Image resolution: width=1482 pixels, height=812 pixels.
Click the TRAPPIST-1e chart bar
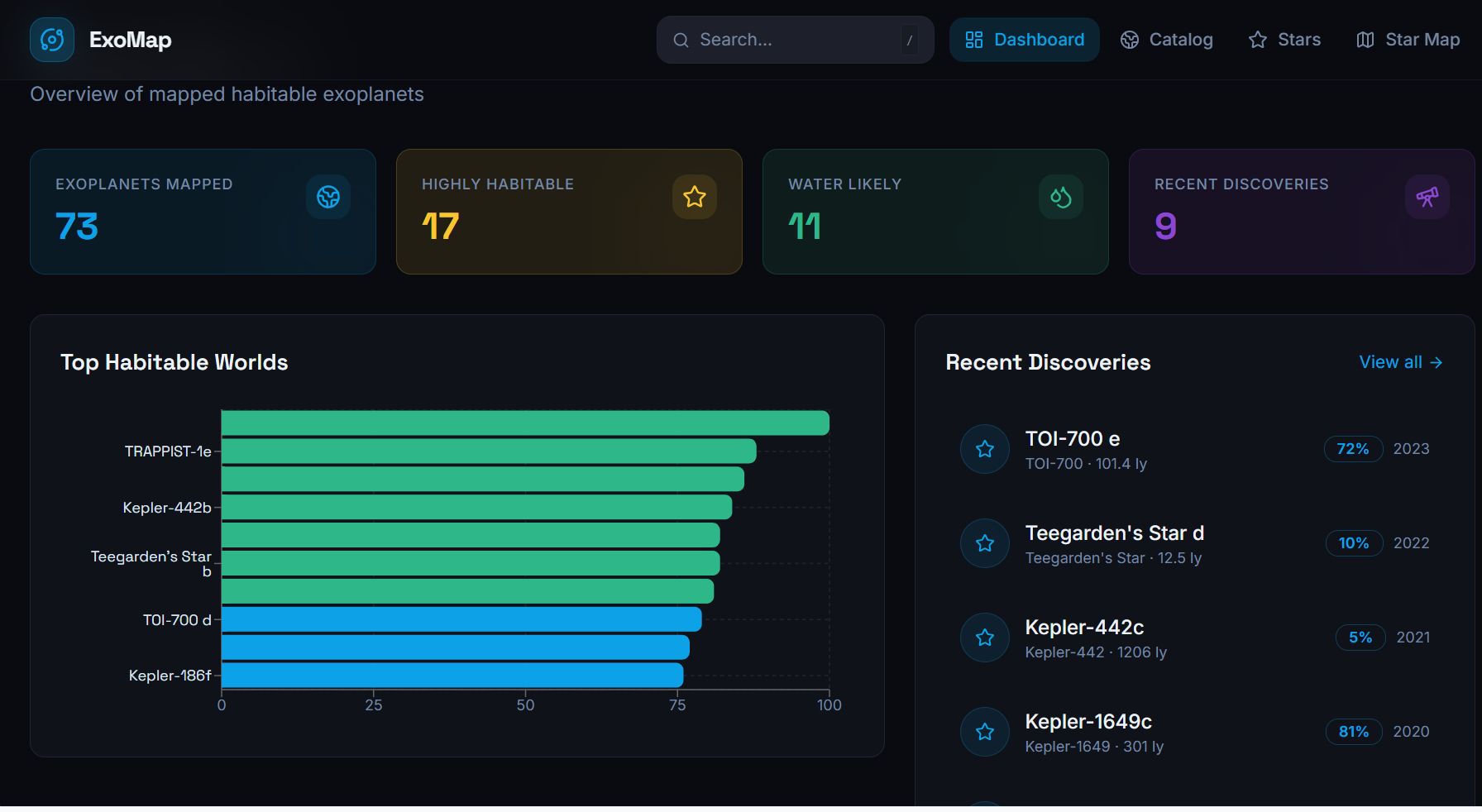(489, 451)
